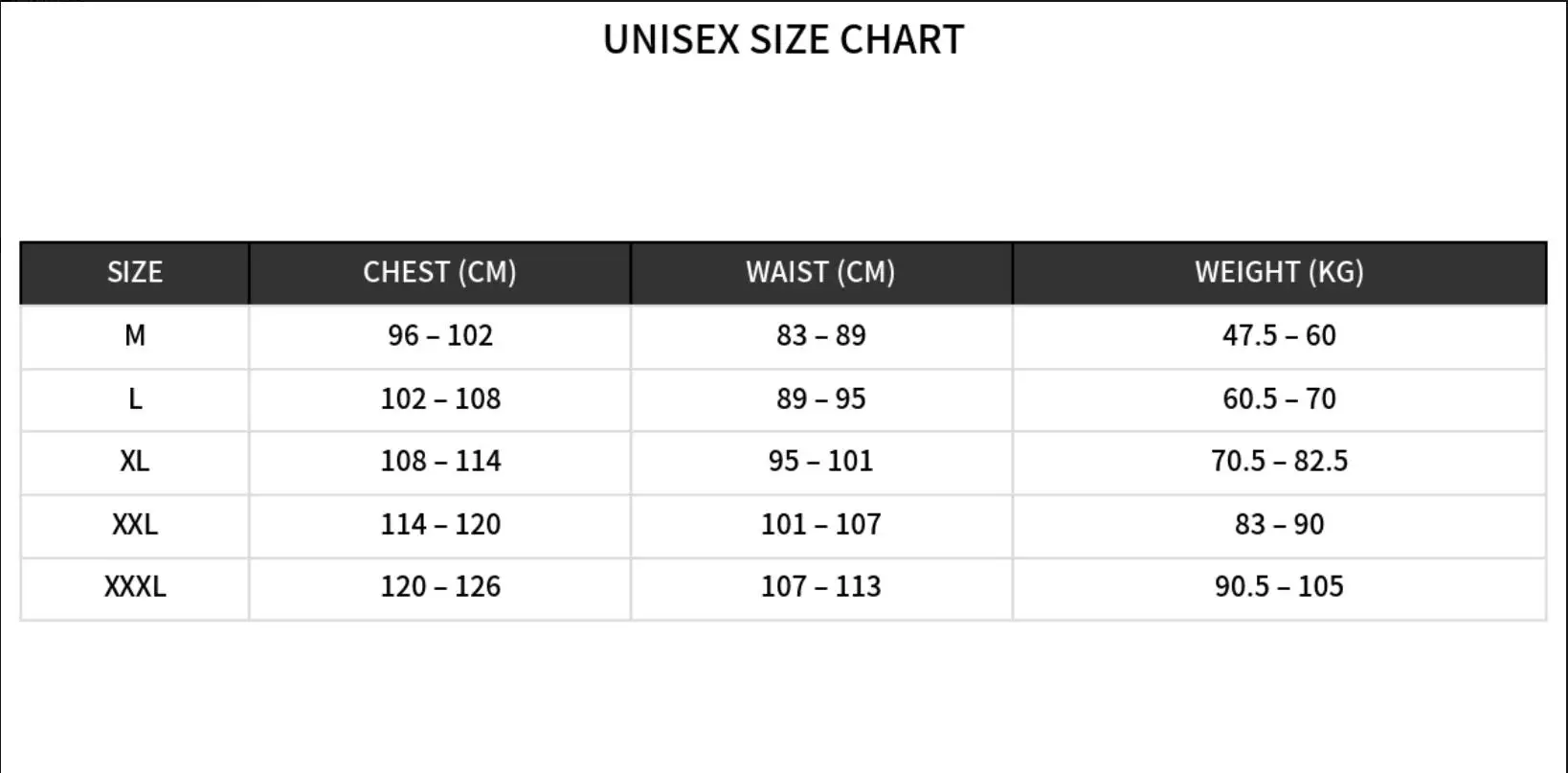Click chest value 96 – 102
The width and height of the screenshot is (1568, 773).
[440, 335]
